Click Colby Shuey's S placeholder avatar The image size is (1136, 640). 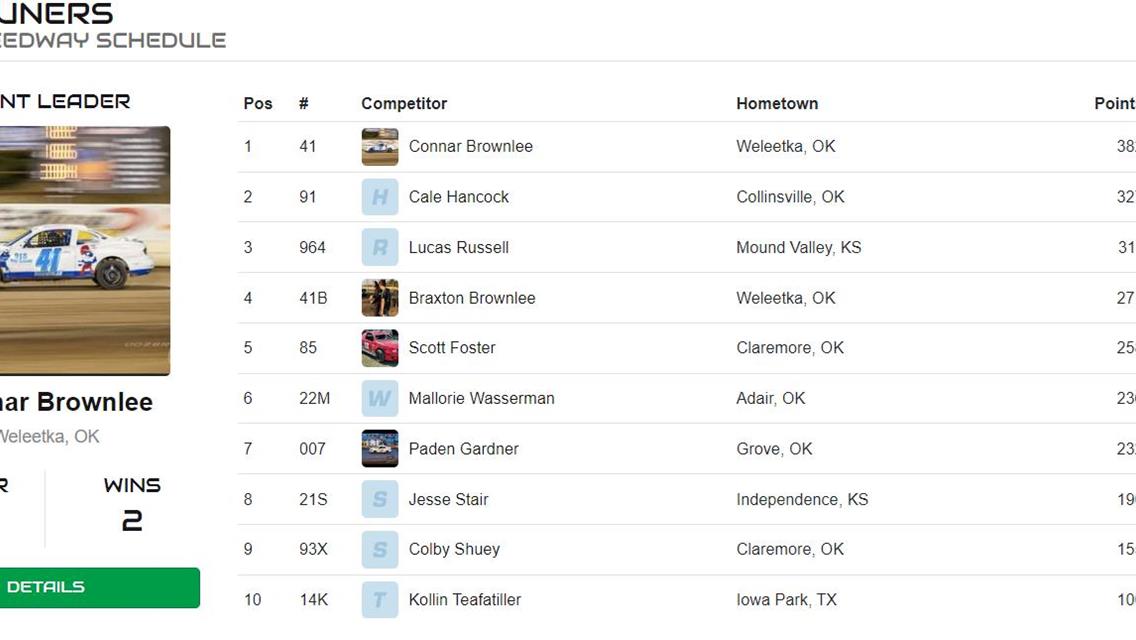pyautogui.click(x=380, y=549)
